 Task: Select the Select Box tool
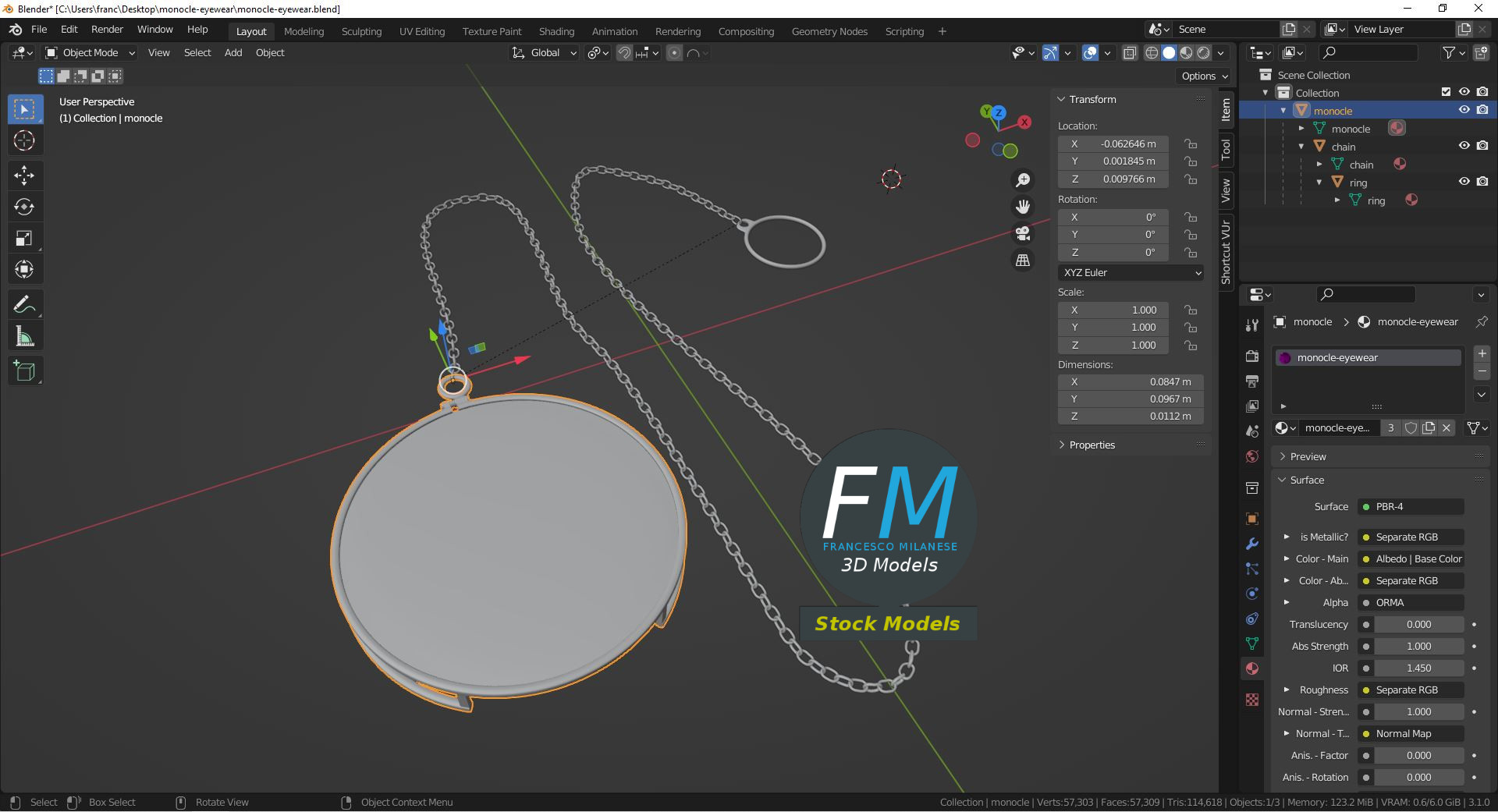pos(24,109)
